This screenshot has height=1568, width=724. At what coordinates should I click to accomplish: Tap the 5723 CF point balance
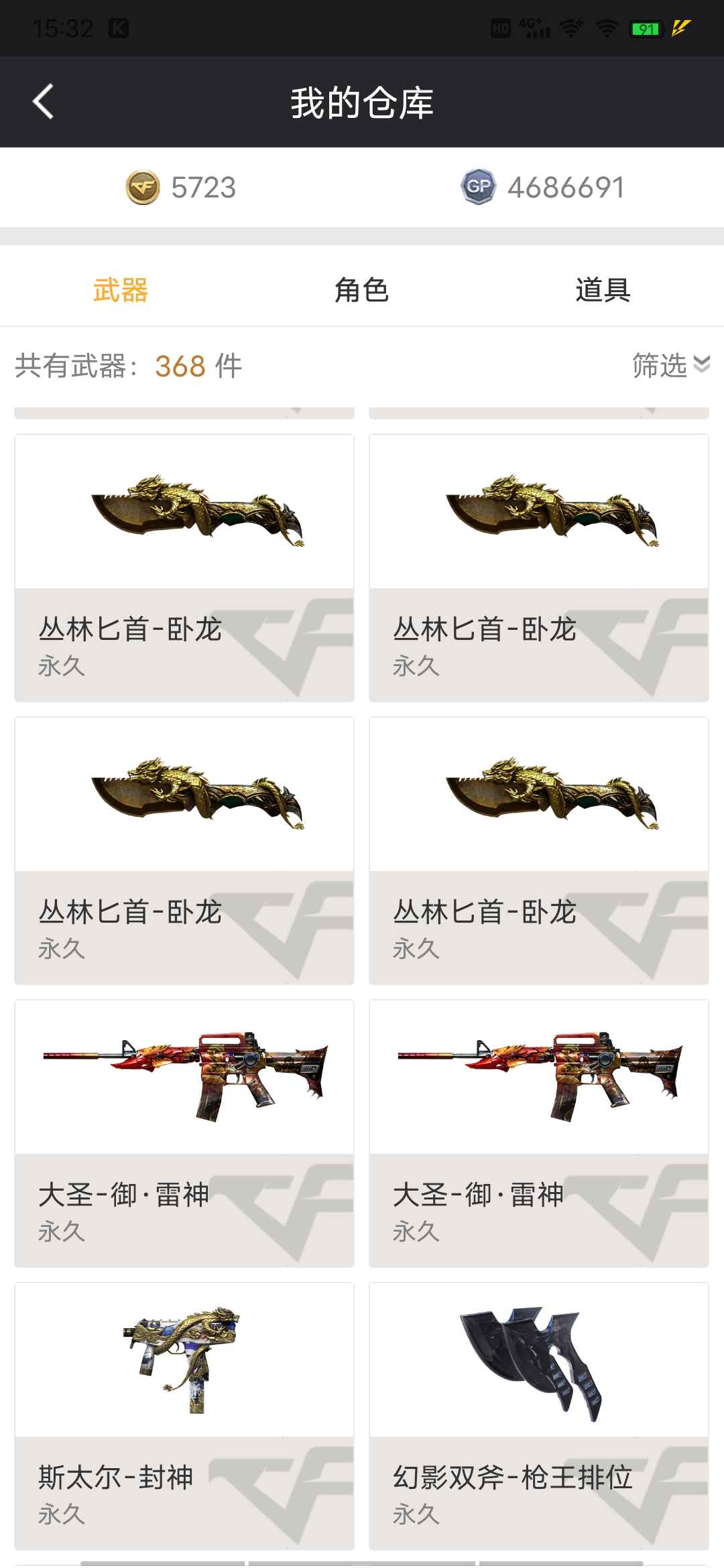pos(203,188)
